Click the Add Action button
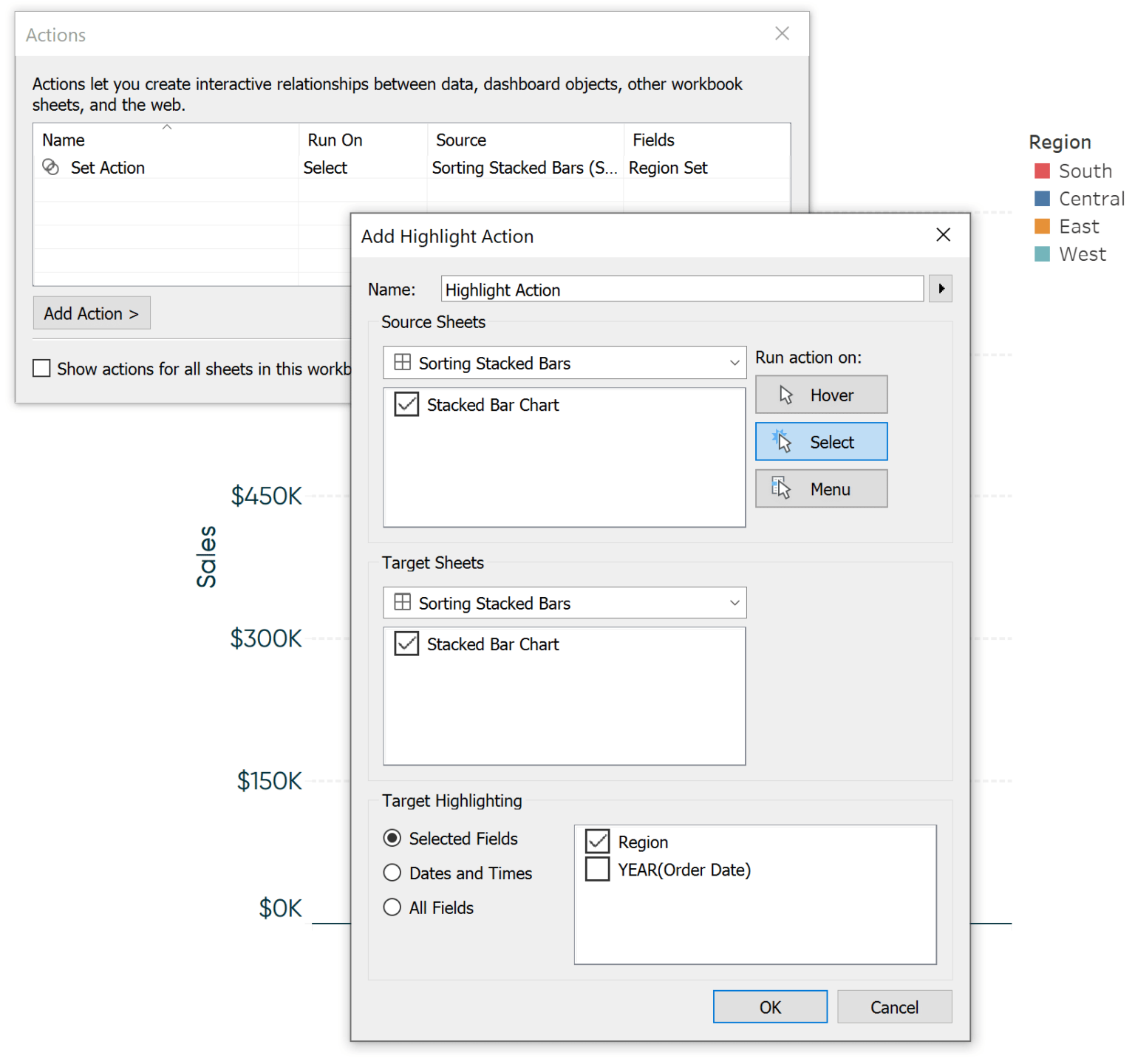This screenshot has height=1064, width=1135. [x=91, y=313]
